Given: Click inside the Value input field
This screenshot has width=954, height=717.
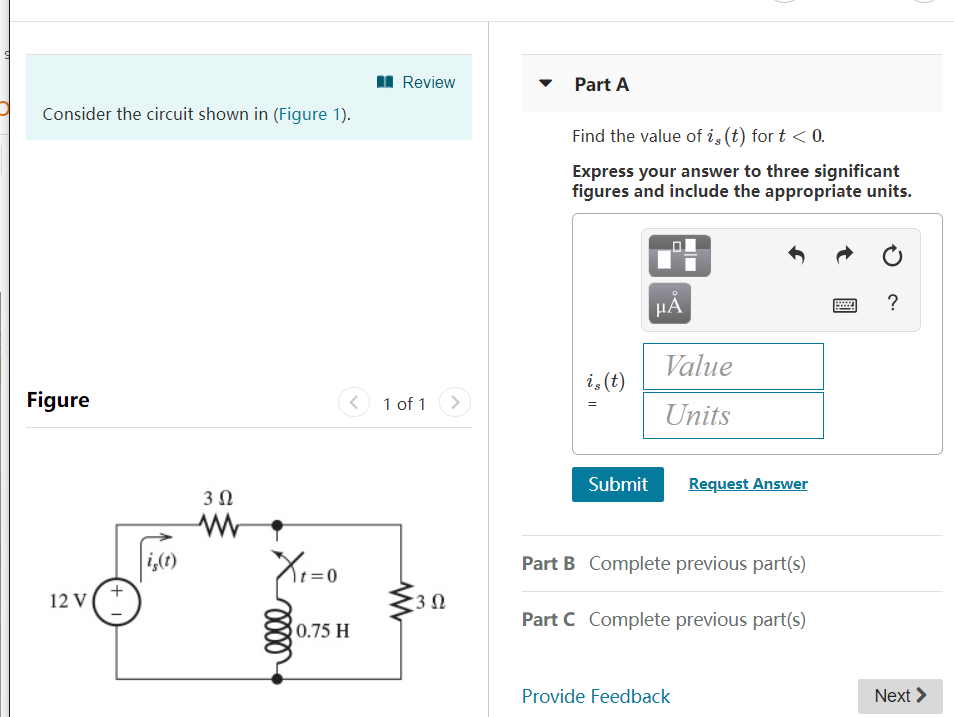Looking at the screenshot, I should (732, 366).
